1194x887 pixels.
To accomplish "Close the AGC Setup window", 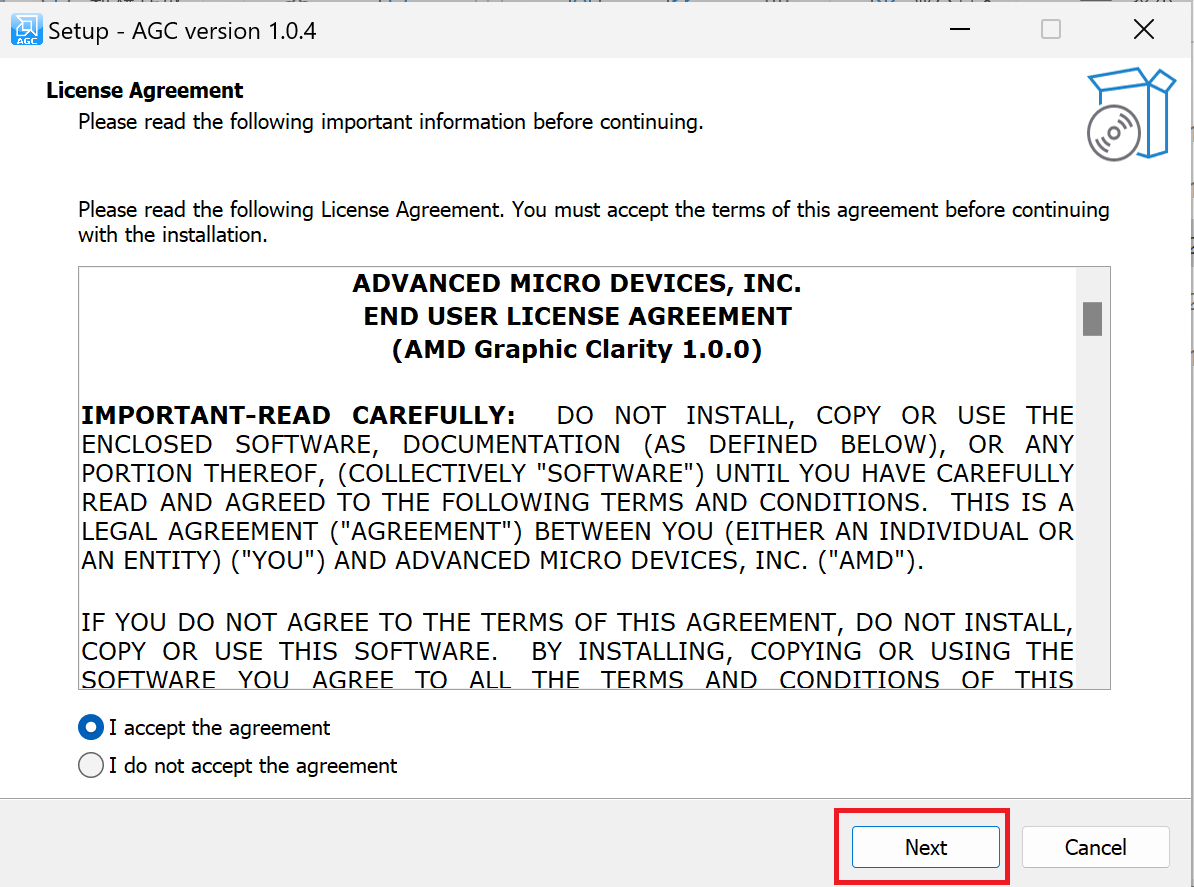I will pos(1144,30).
